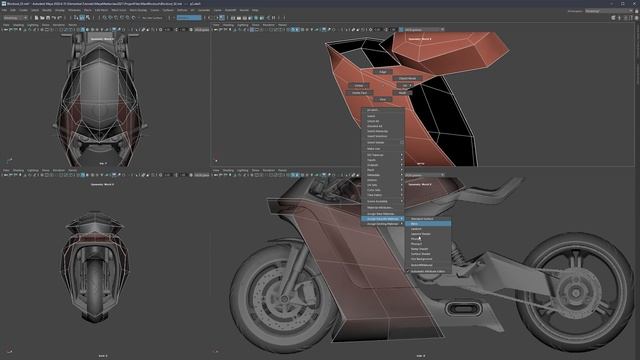Screen dimensions: 640x360
Task: Enable Snap to View Planes icon
Action: [127, 18]
